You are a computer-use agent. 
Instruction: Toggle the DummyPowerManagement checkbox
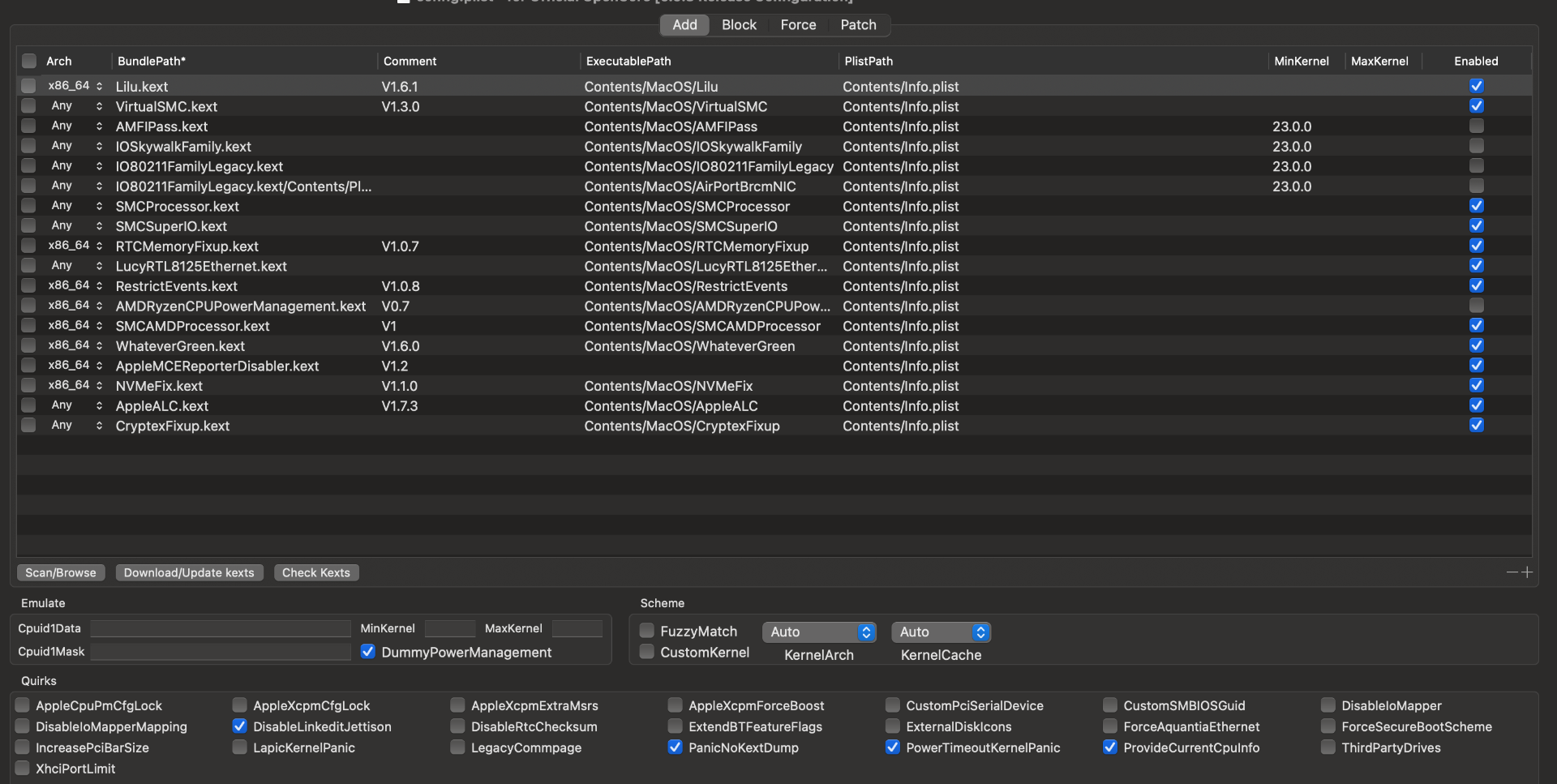click(368, 652)
